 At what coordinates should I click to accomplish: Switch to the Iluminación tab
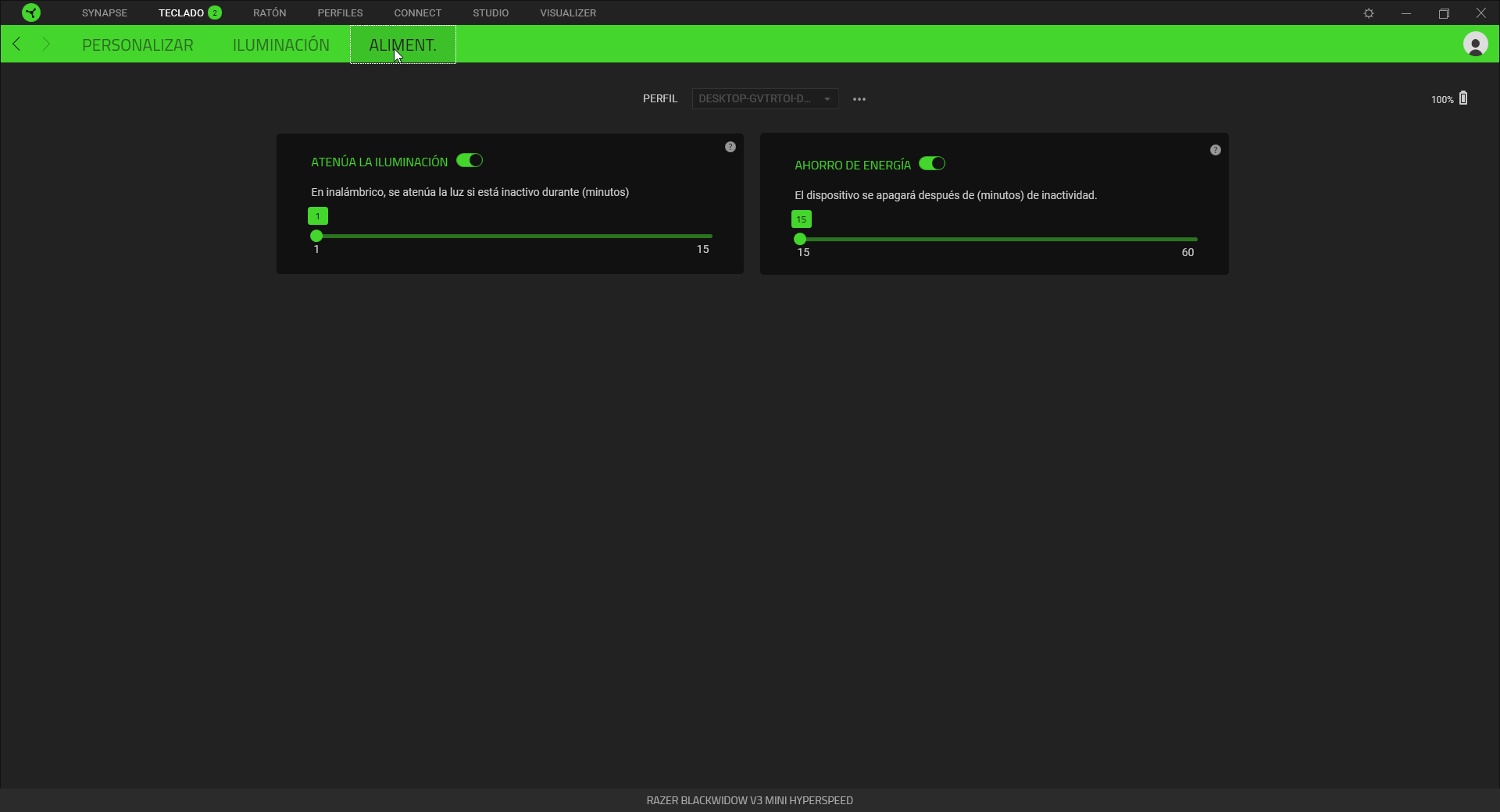point(281,45)
